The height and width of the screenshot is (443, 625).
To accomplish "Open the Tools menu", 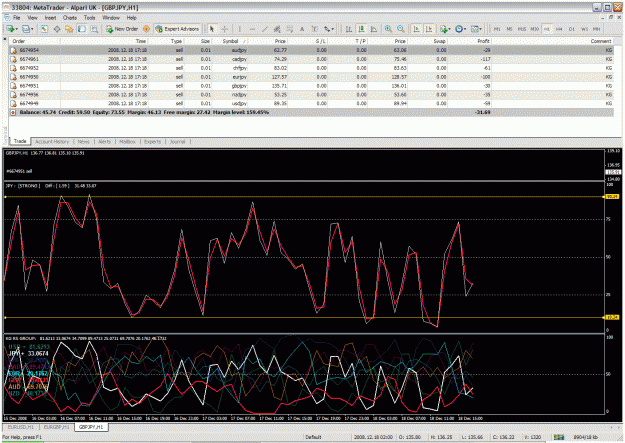I will (90, 18).
